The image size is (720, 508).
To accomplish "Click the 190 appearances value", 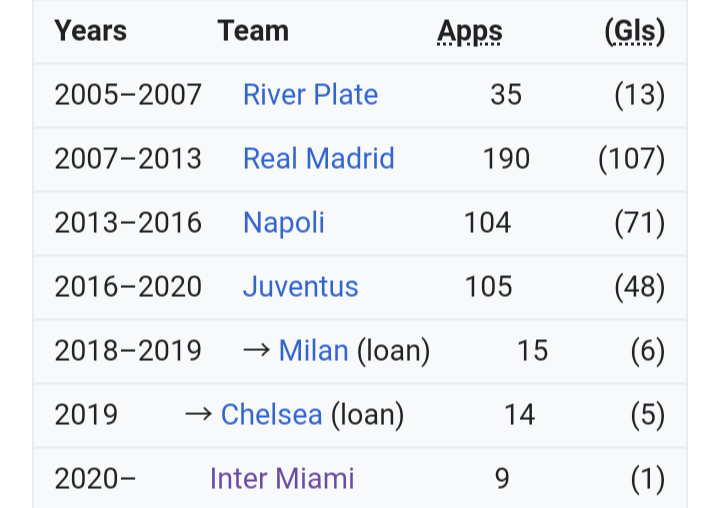I will 506,158.
